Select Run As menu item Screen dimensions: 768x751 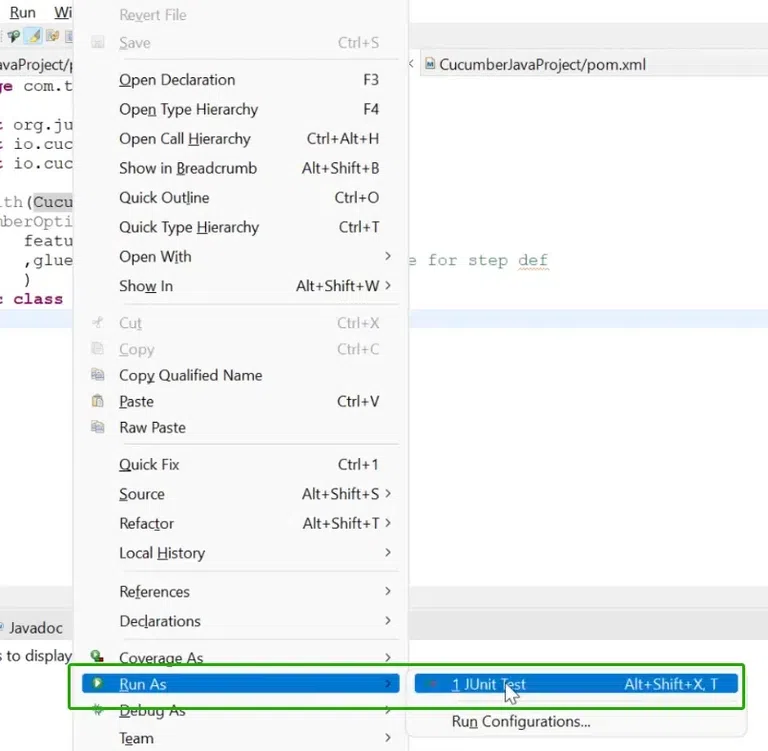(x=240, y=683)
